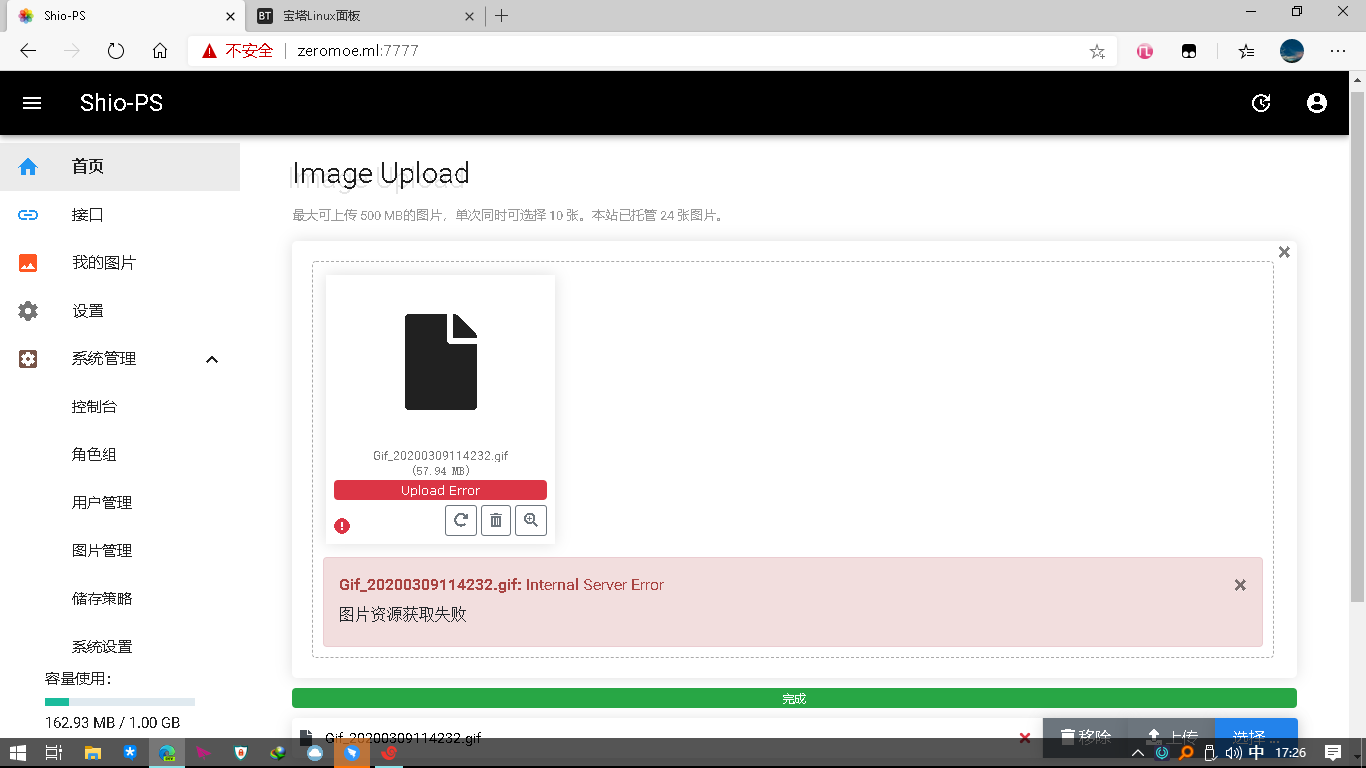Retry upload of Gif_20200309114232.gif
This screenshot has width=1366, height=768.
(x=461, y=520)
